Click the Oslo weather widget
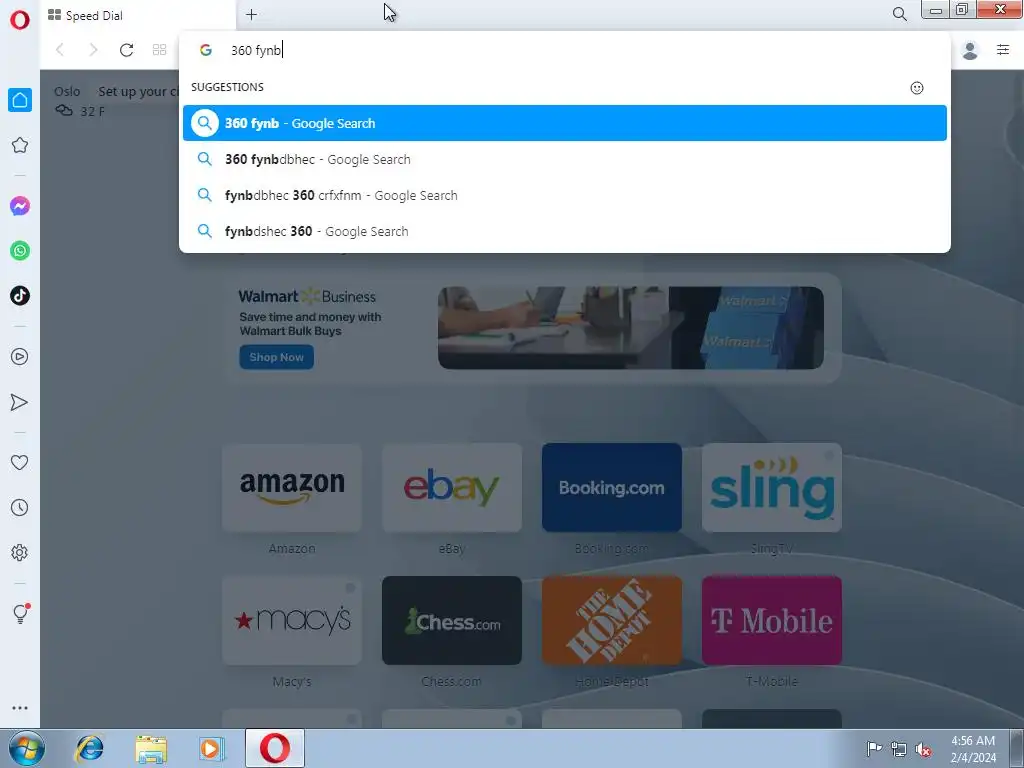Viewport: 1024px width, 768px height. (79, 101)
